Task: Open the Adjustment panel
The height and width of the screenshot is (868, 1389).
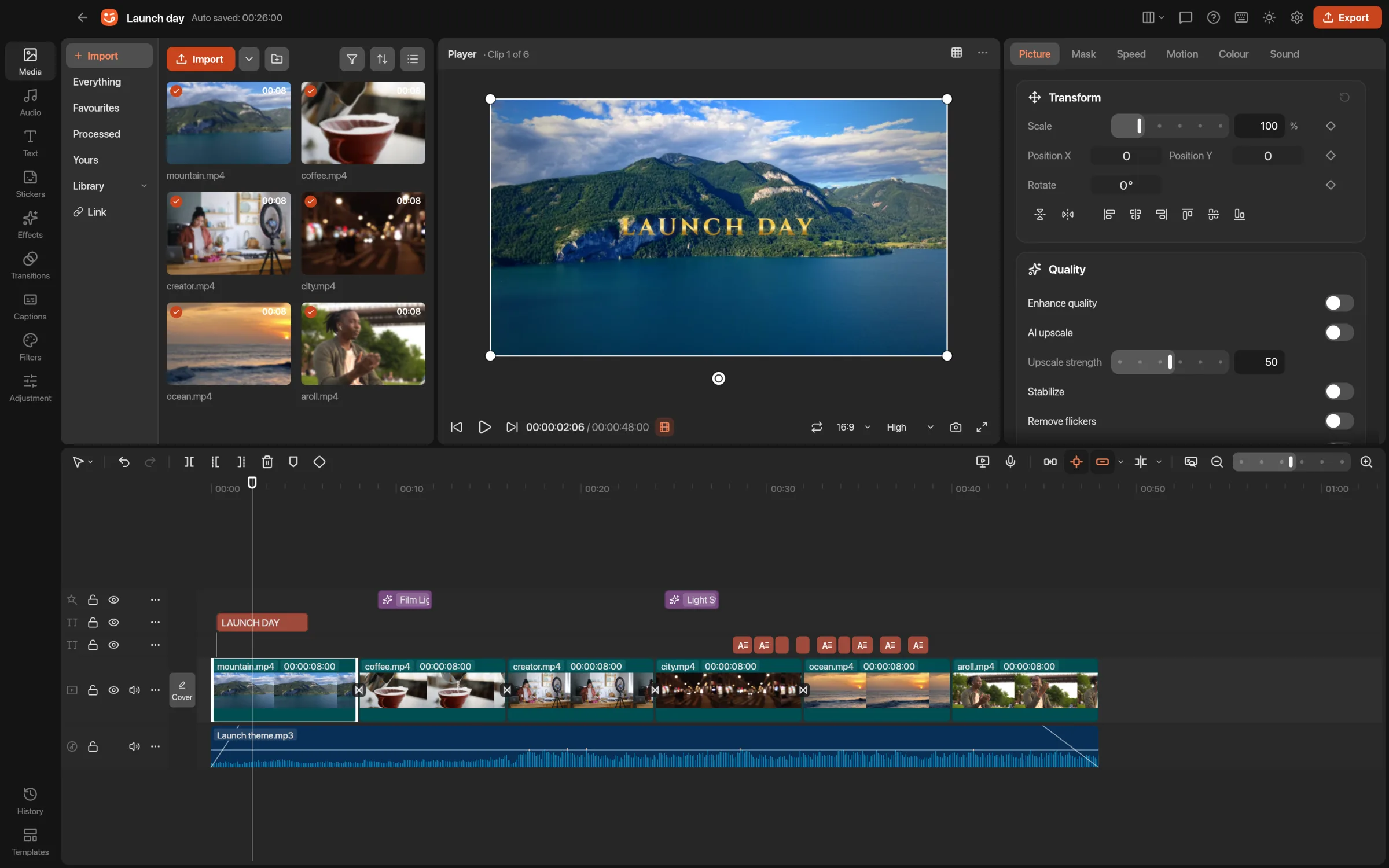Action: (x=30, y=388)
